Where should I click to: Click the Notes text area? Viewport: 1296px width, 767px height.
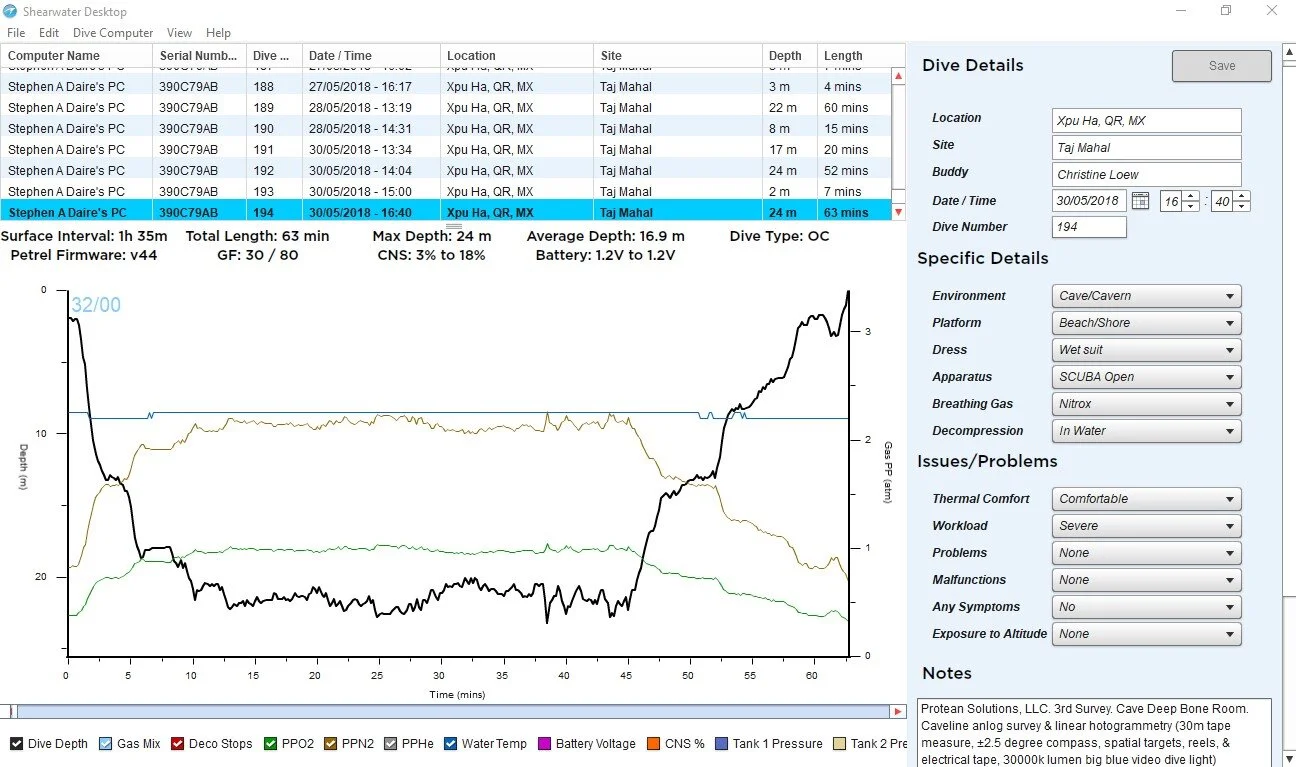[1094, 733]
